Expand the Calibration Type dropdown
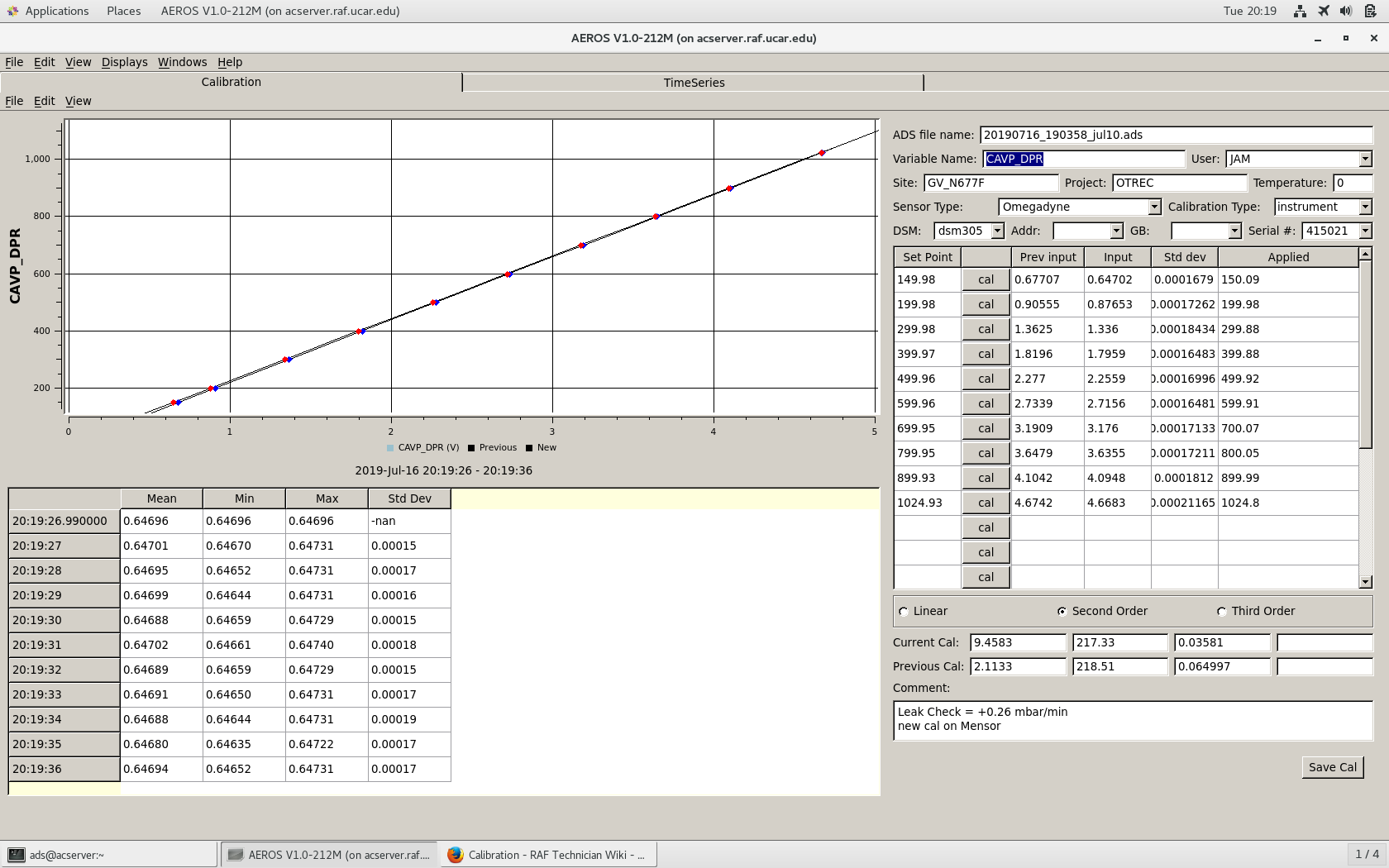Image resolution: width=1389 pixels, height=868 pixels. (1365, 207)
